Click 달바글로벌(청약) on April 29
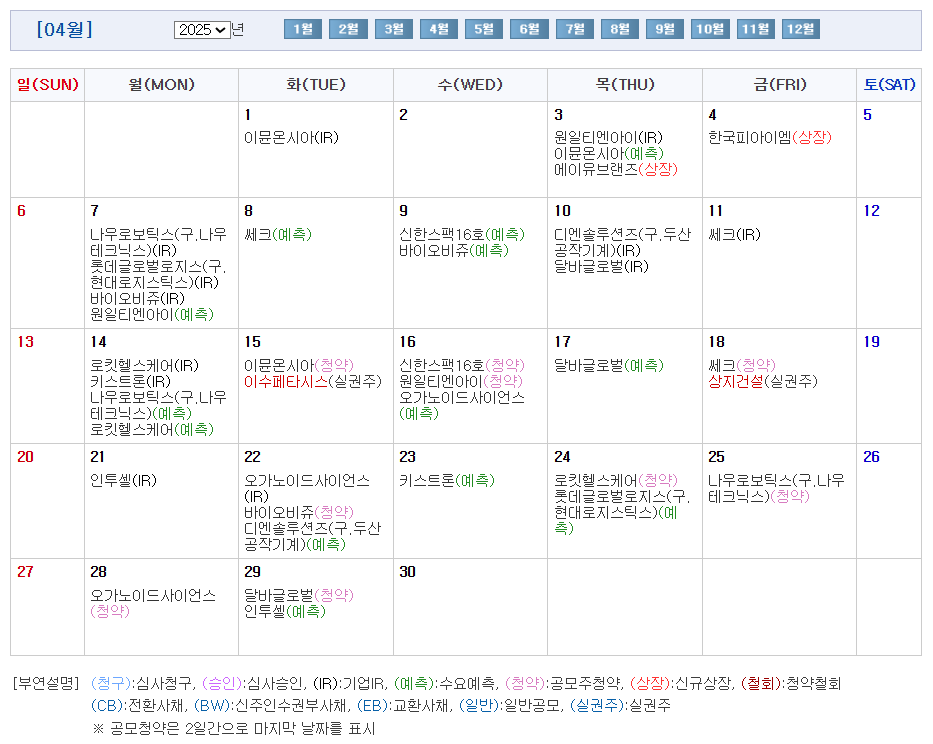 [299, 595]
